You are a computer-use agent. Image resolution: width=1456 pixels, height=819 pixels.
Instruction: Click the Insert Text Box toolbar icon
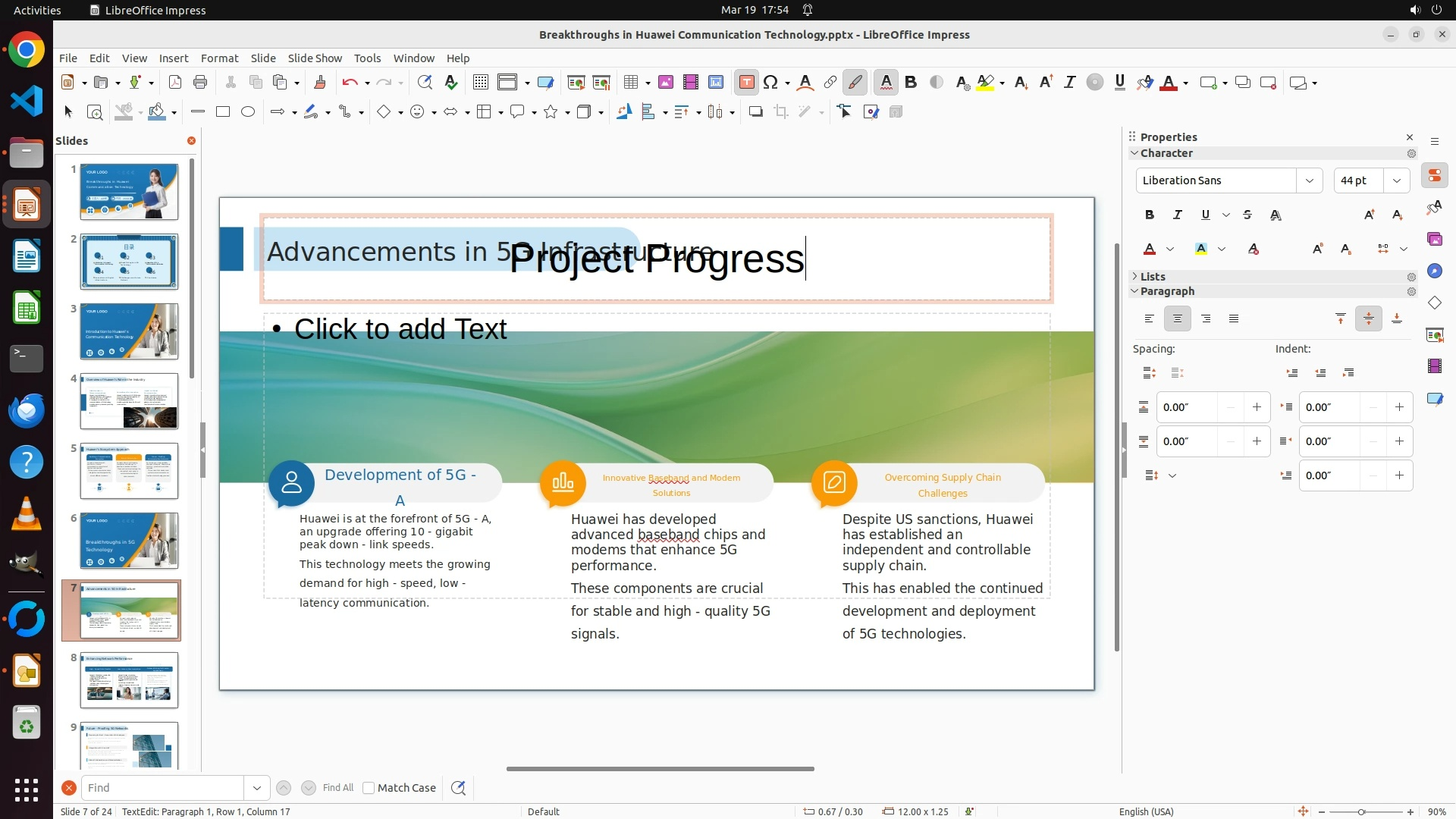[x=746, y=83]
